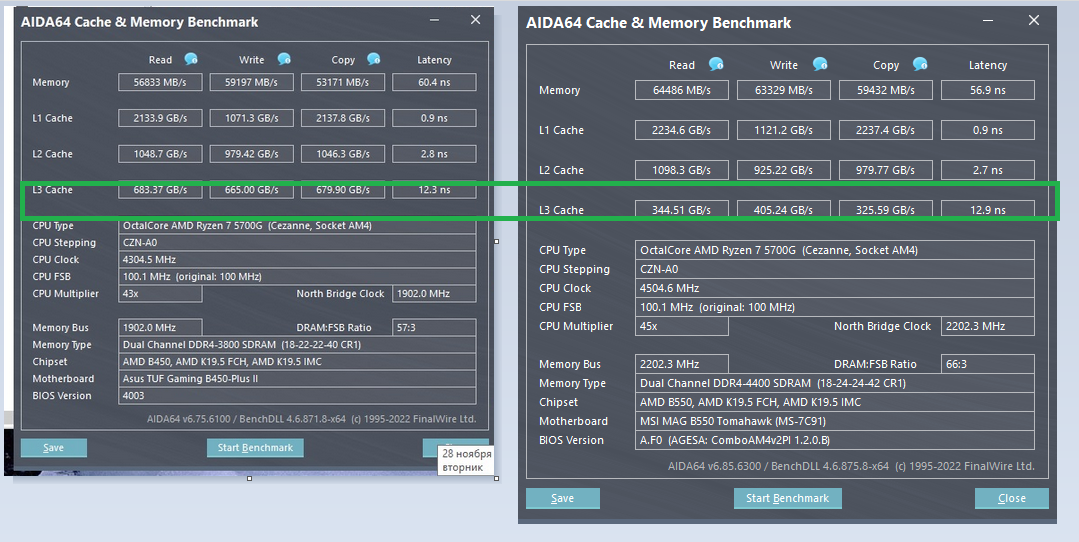Select the 56.9 ns Memory Latency value

[986, 90]
